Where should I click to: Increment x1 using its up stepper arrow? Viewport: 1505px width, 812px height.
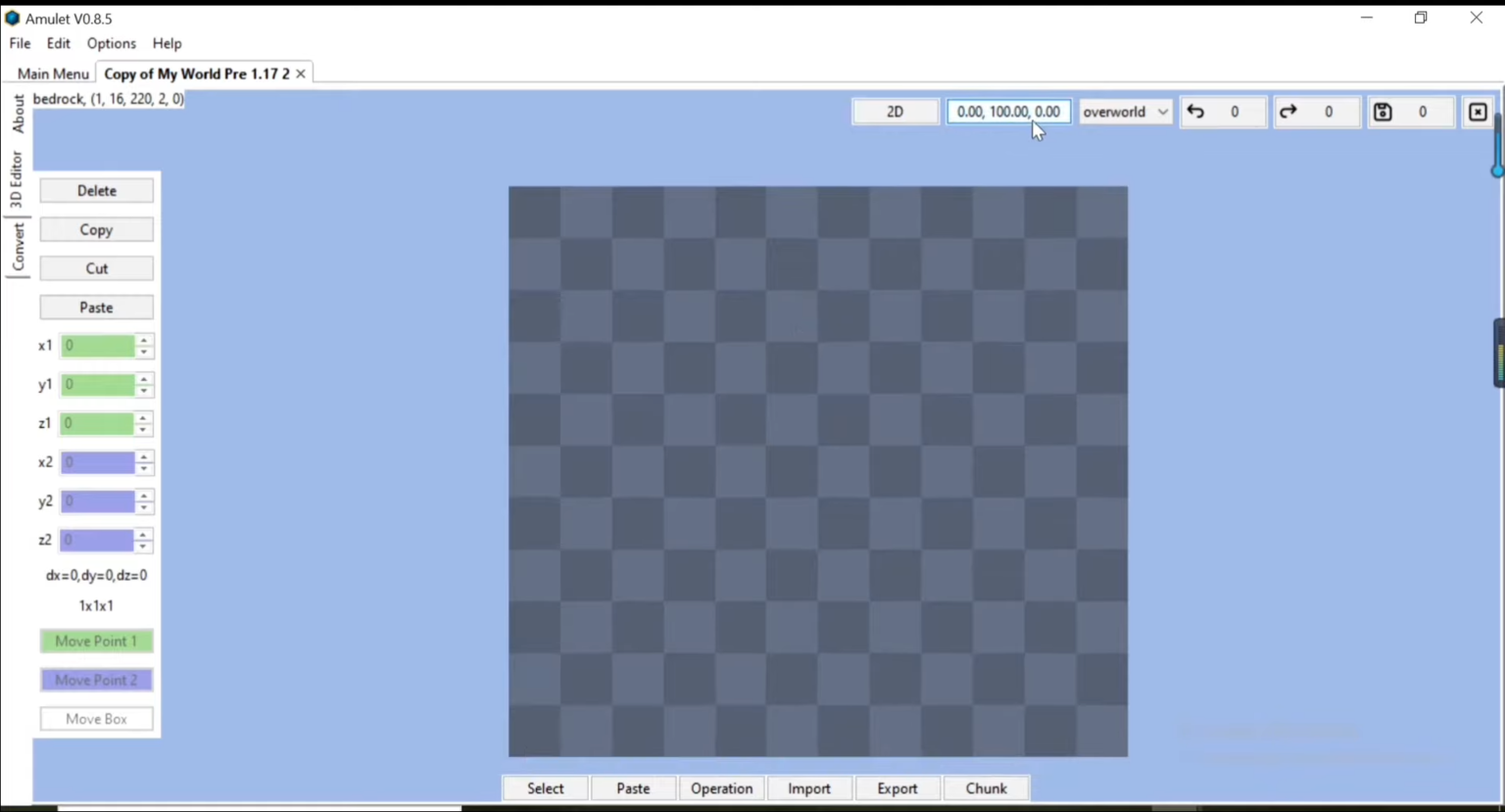(x=144, y=341)
